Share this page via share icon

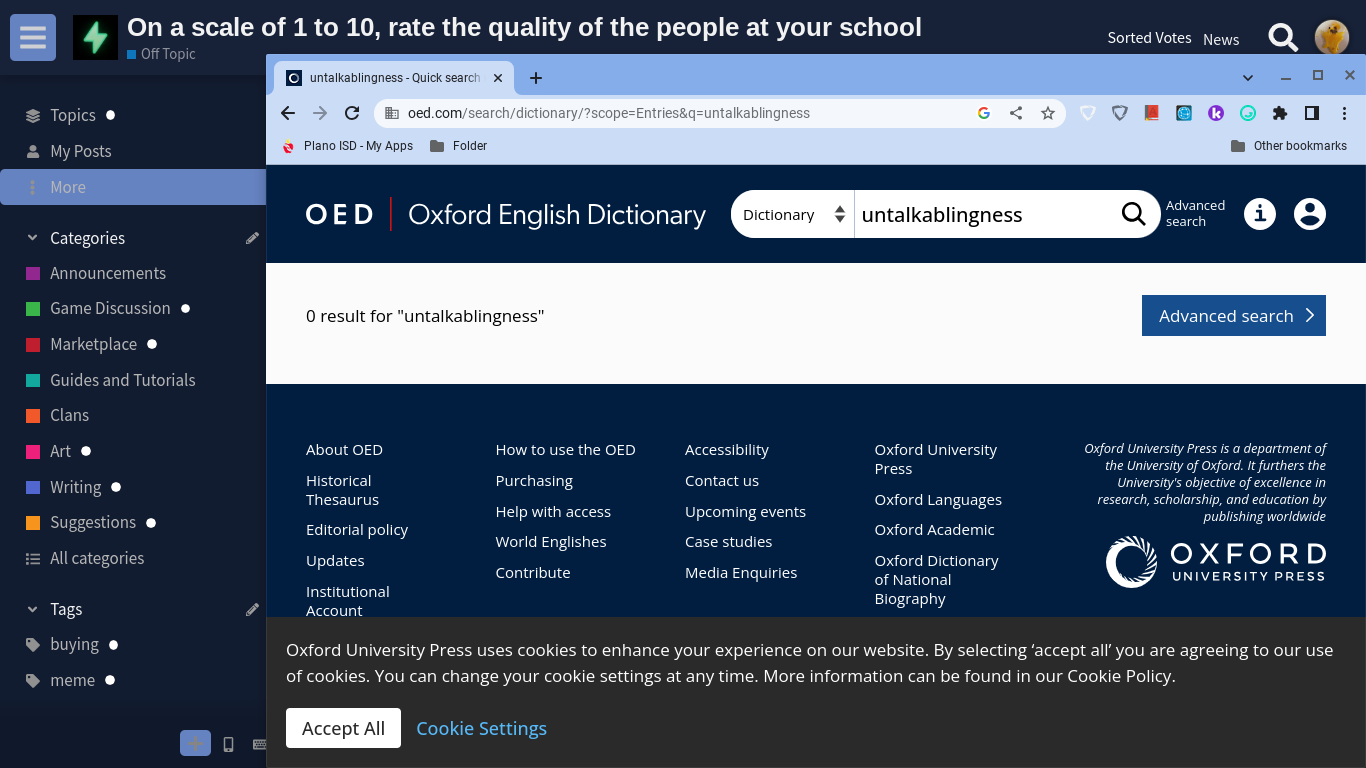coord(1016,113)
